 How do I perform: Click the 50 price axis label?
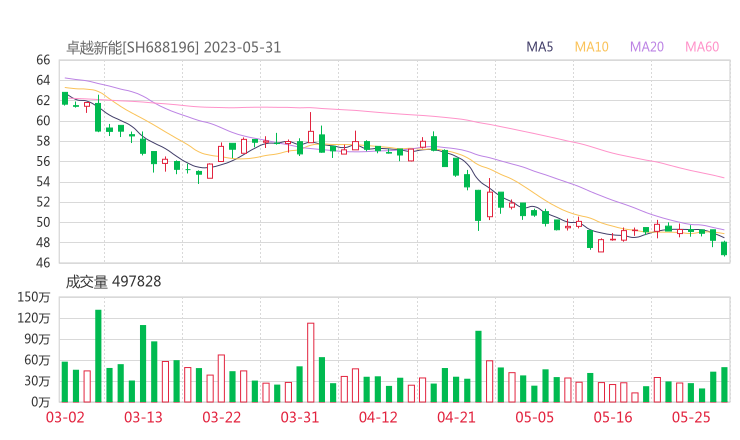point(43,222)
